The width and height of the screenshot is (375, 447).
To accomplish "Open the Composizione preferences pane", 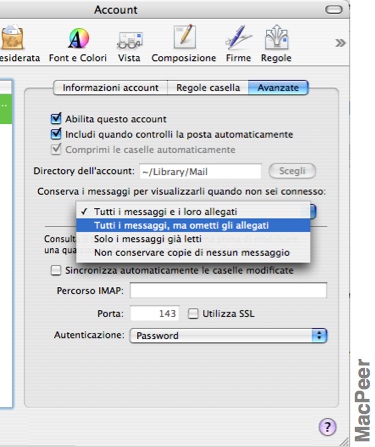I will tap(184, 44).
